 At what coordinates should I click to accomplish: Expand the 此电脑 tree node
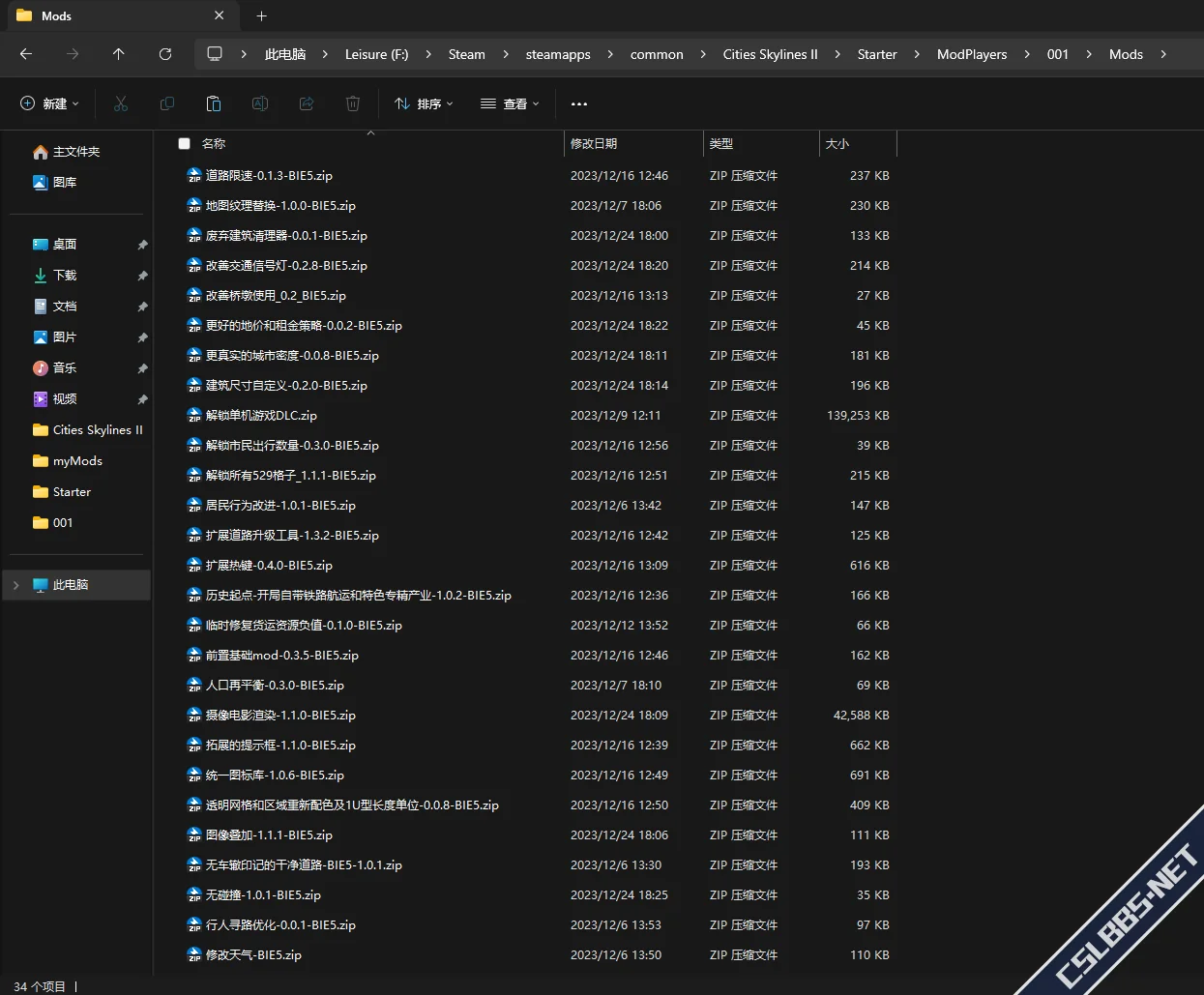point(15,585)
